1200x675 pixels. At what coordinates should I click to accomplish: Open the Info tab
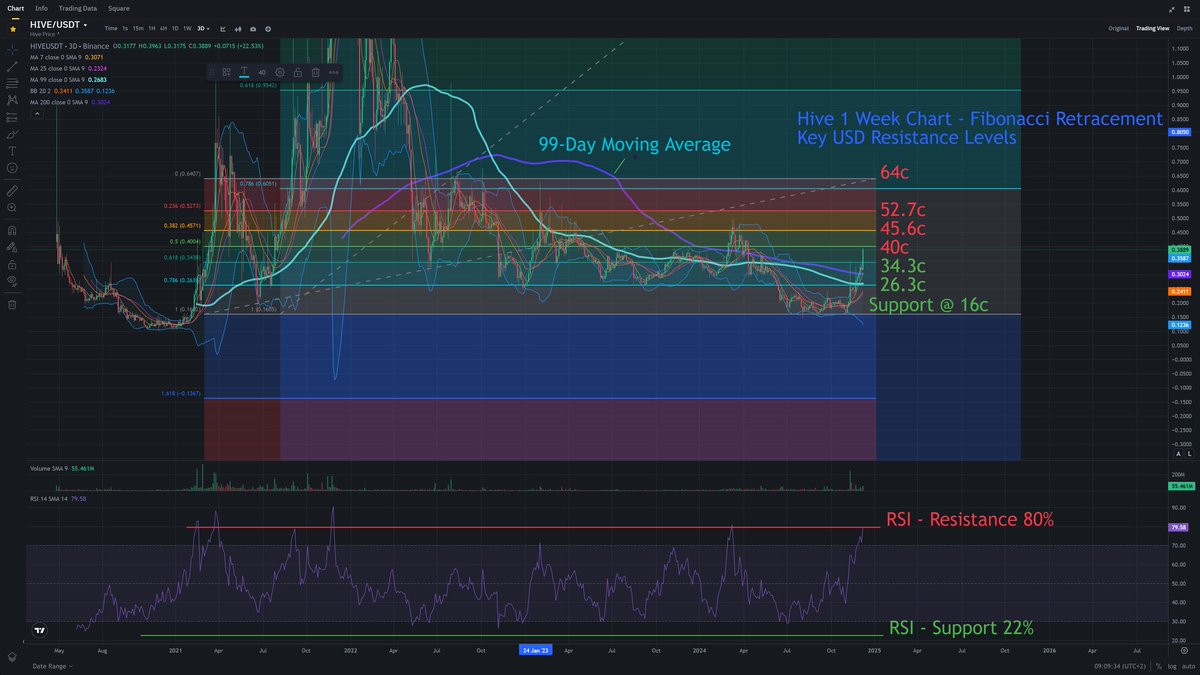point(41,8)
